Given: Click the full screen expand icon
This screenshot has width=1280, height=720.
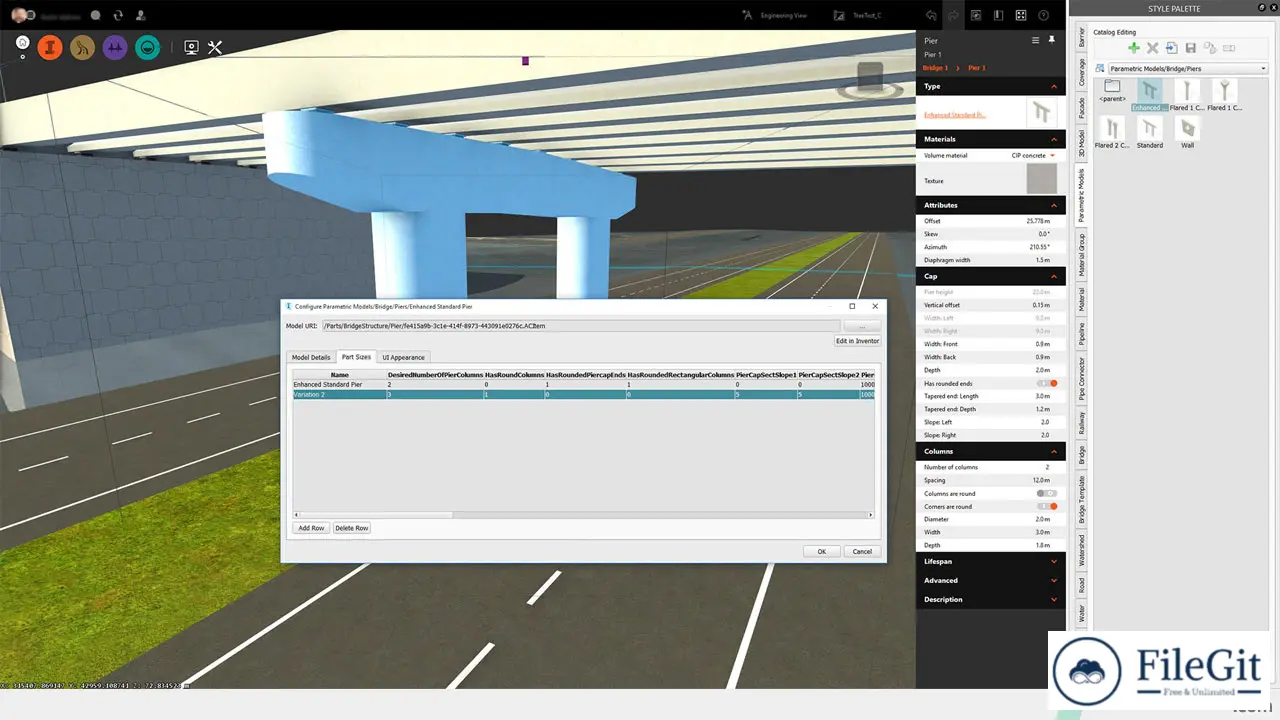Looking at the screenshot, I should tap(1021, 15).
